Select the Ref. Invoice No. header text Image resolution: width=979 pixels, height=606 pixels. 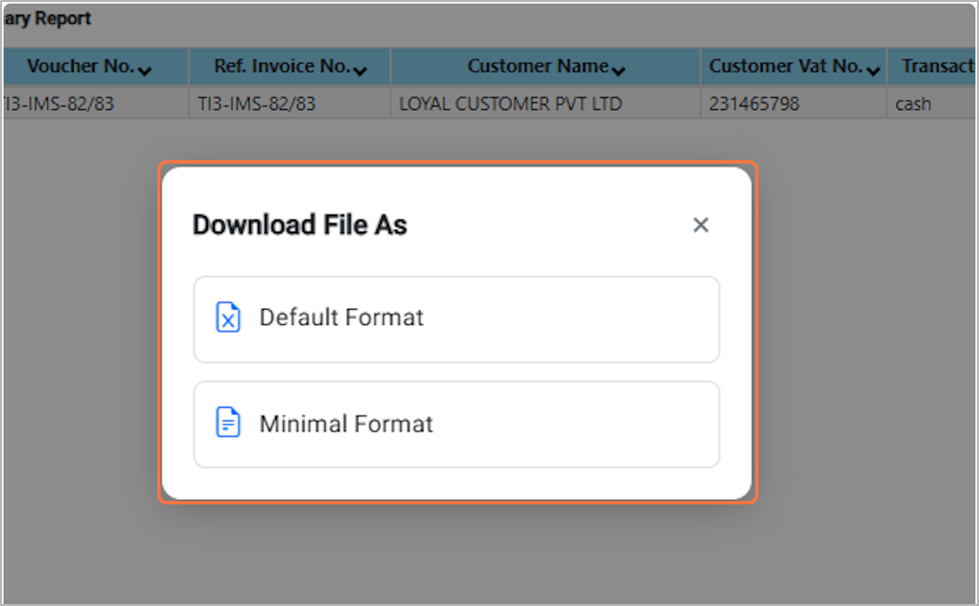coord(282,67)
